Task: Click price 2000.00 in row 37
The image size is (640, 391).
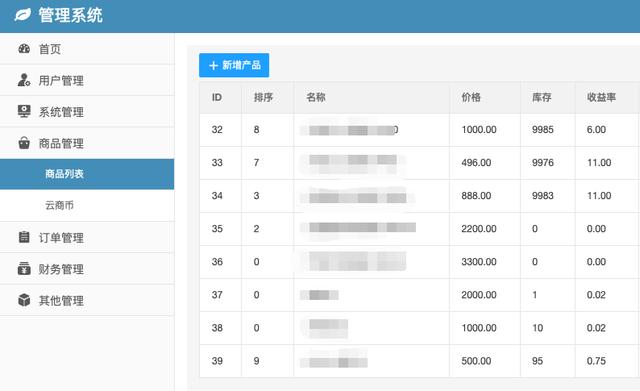Action: pos(479,295)
